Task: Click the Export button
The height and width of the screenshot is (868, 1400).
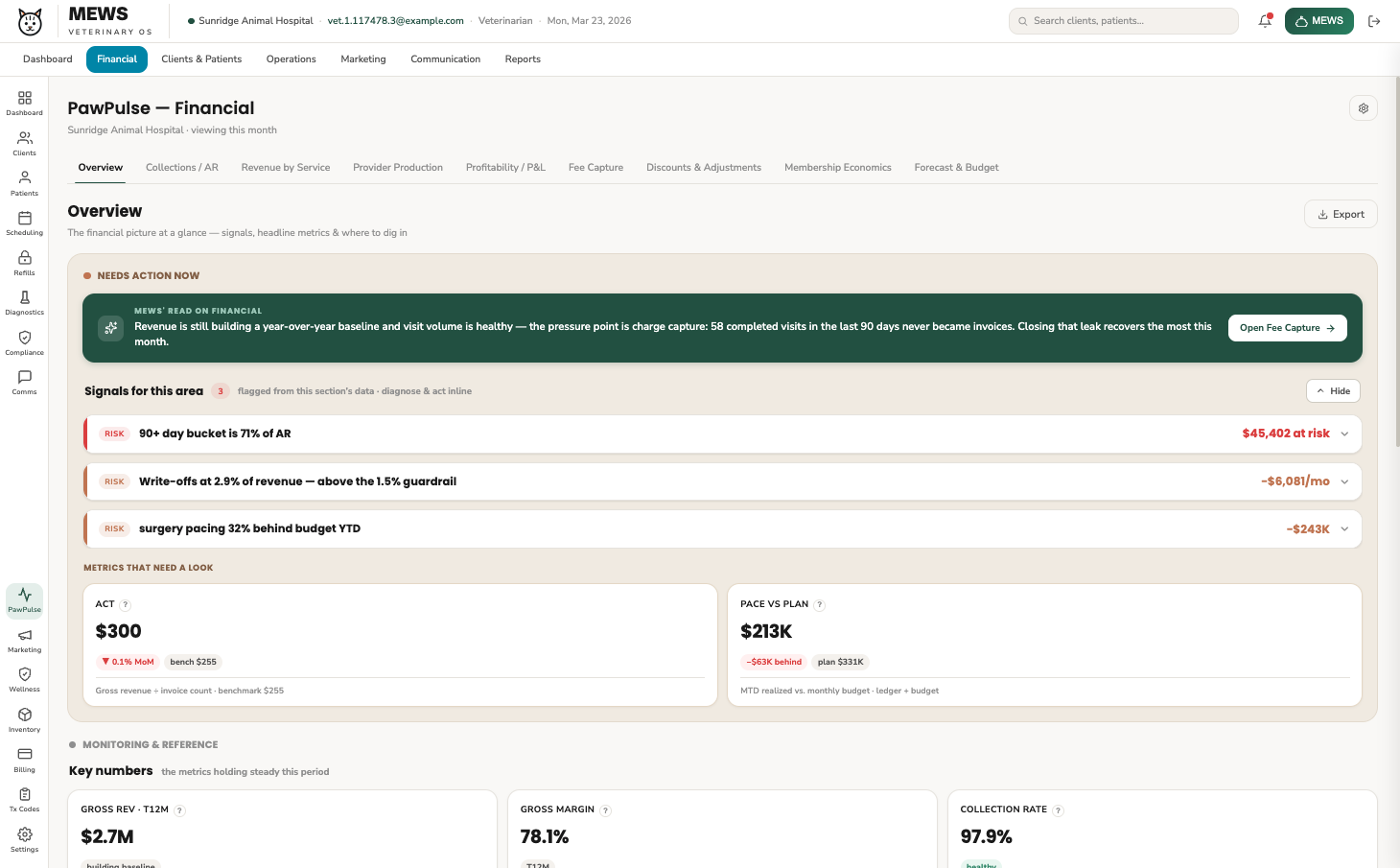Action: (x=1341, y=215)
